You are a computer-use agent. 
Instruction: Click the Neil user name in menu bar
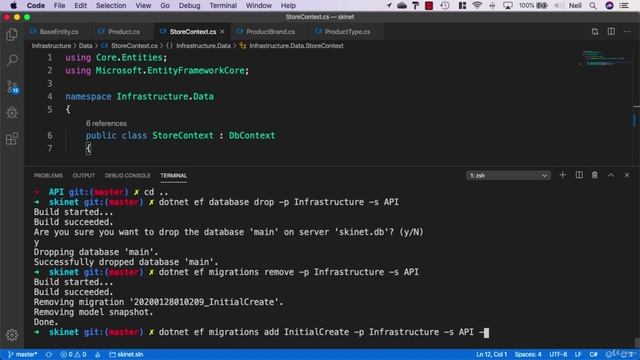click(x=575, y=5)
